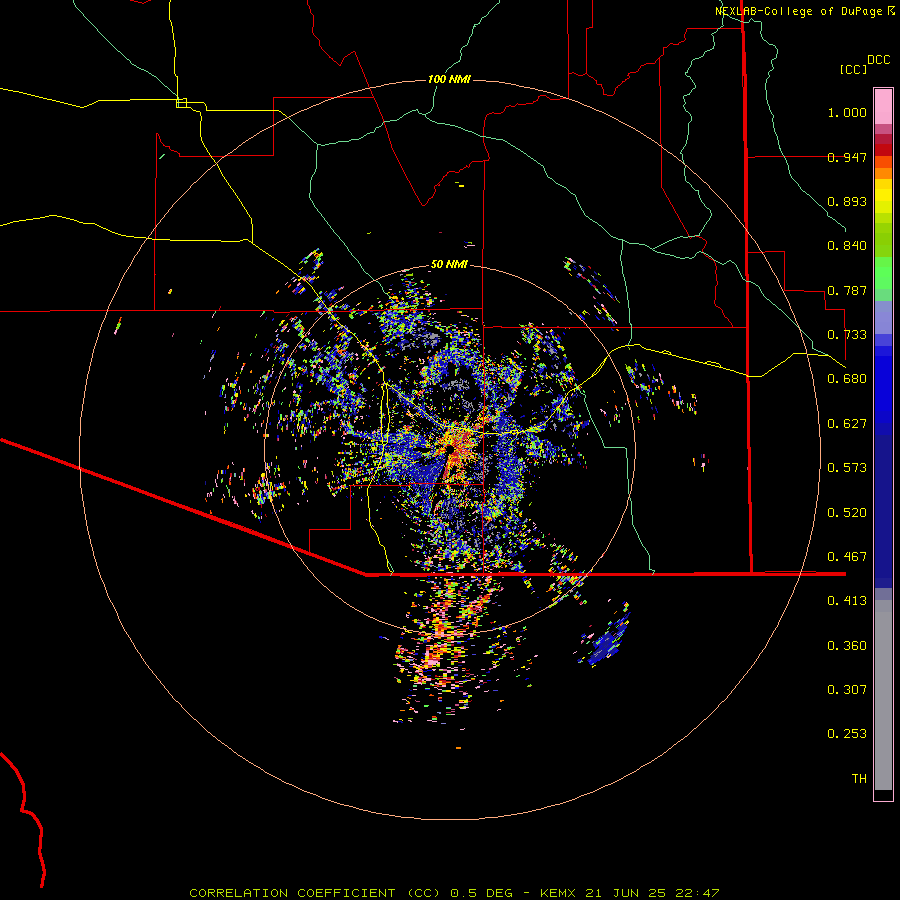Viewport: 900px width, 900px height.
Task: Click the bright green segment of the color bar
Action: click(883, 272)
